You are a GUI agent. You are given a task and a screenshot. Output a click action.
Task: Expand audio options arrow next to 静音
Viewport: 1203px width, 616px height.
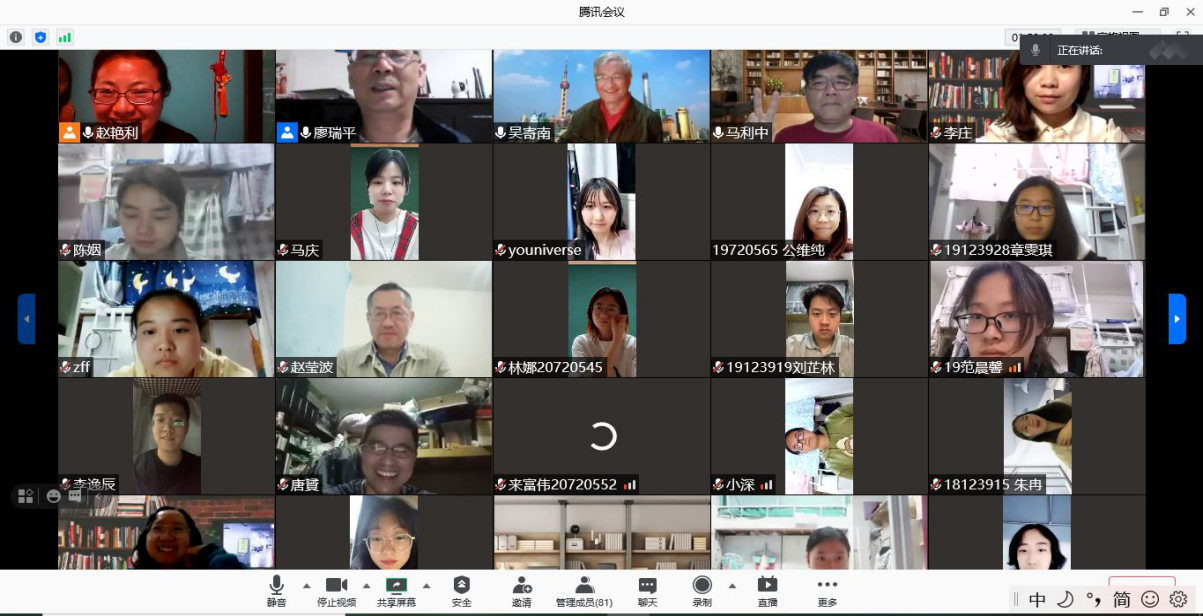point(306,586)
